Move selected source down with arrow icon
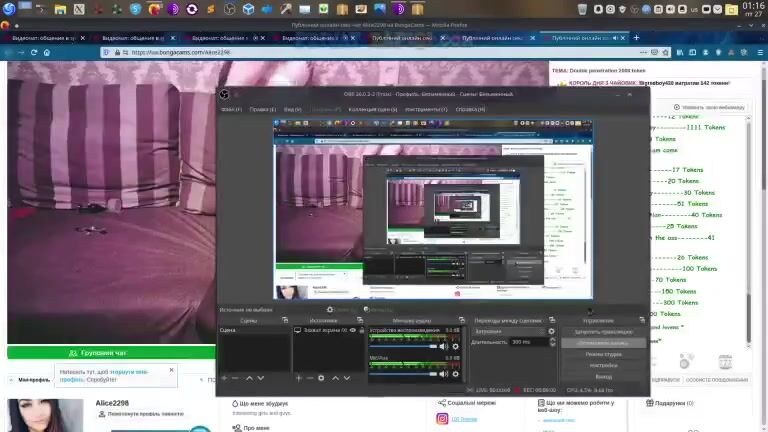Viewport: 768px width, 432px height. (x=347, y=378)
